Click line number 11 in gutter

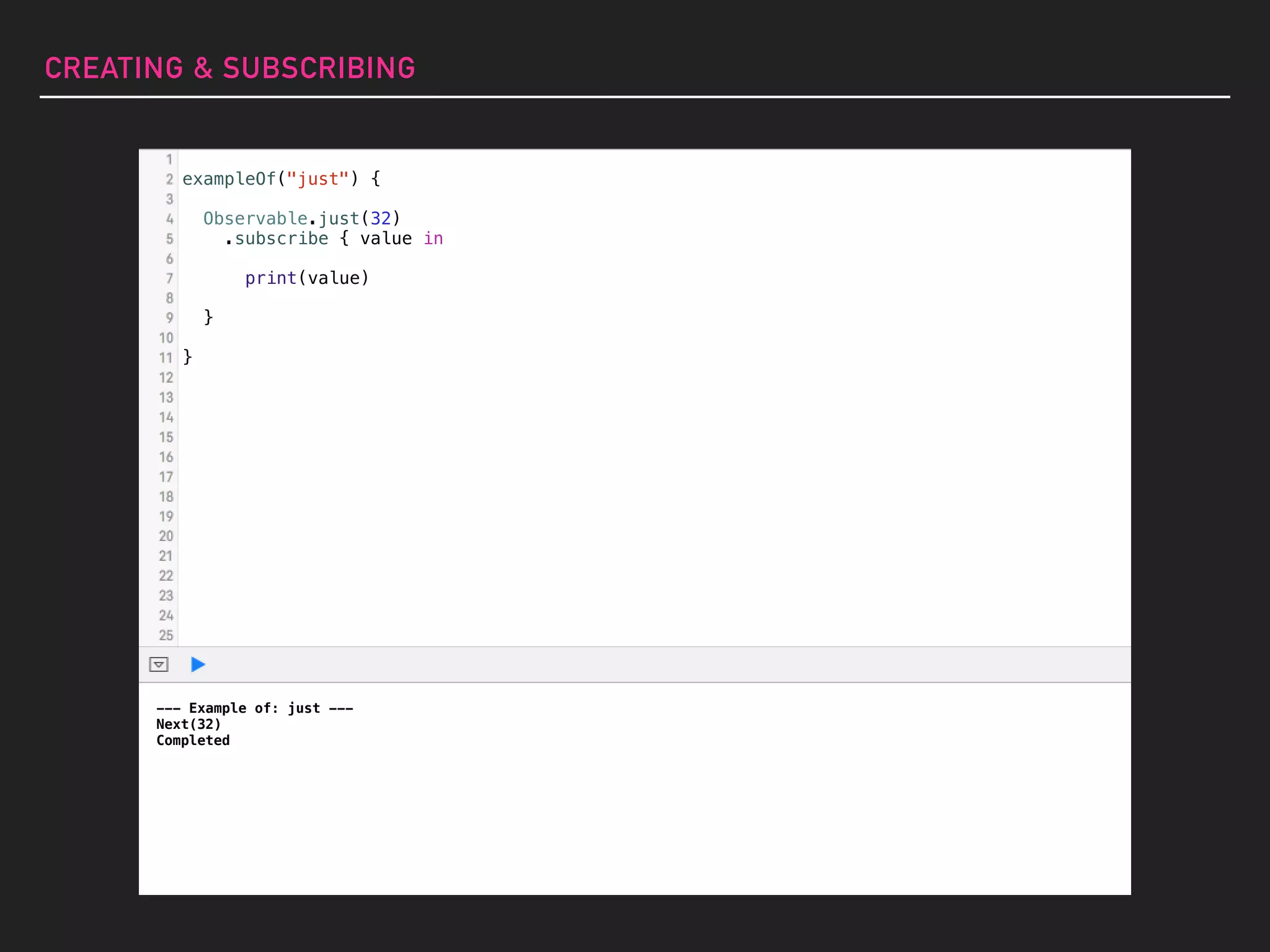point(165,358)
